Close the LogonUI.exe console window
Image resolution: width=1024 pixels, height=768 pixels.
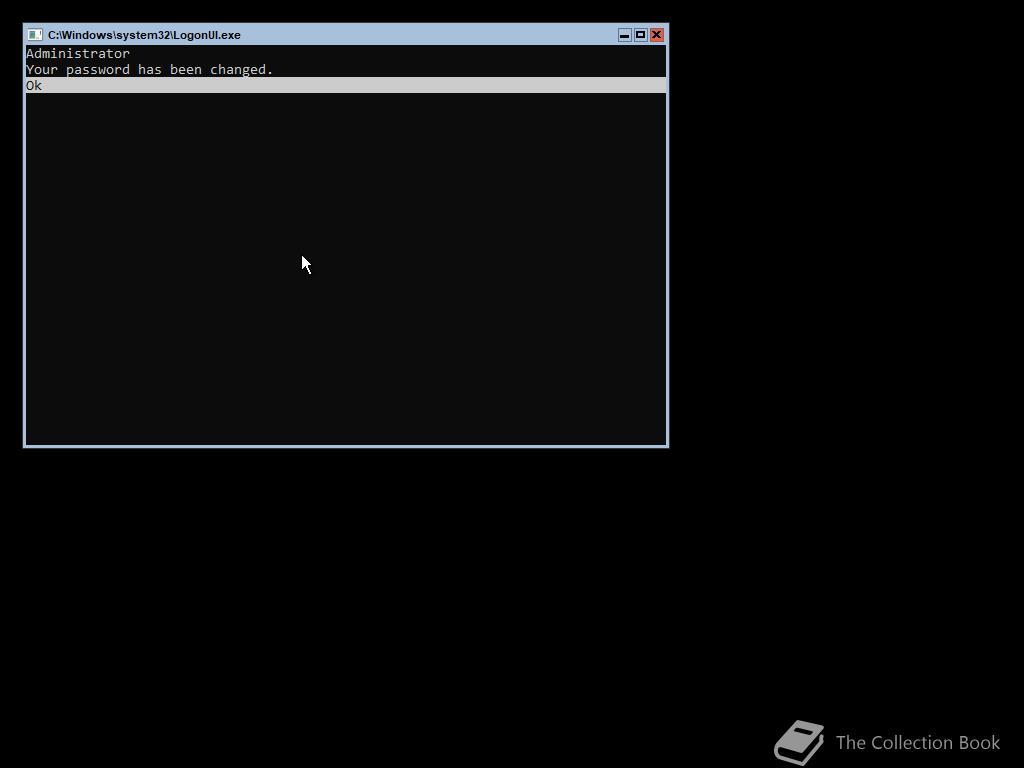coord(657,35)
